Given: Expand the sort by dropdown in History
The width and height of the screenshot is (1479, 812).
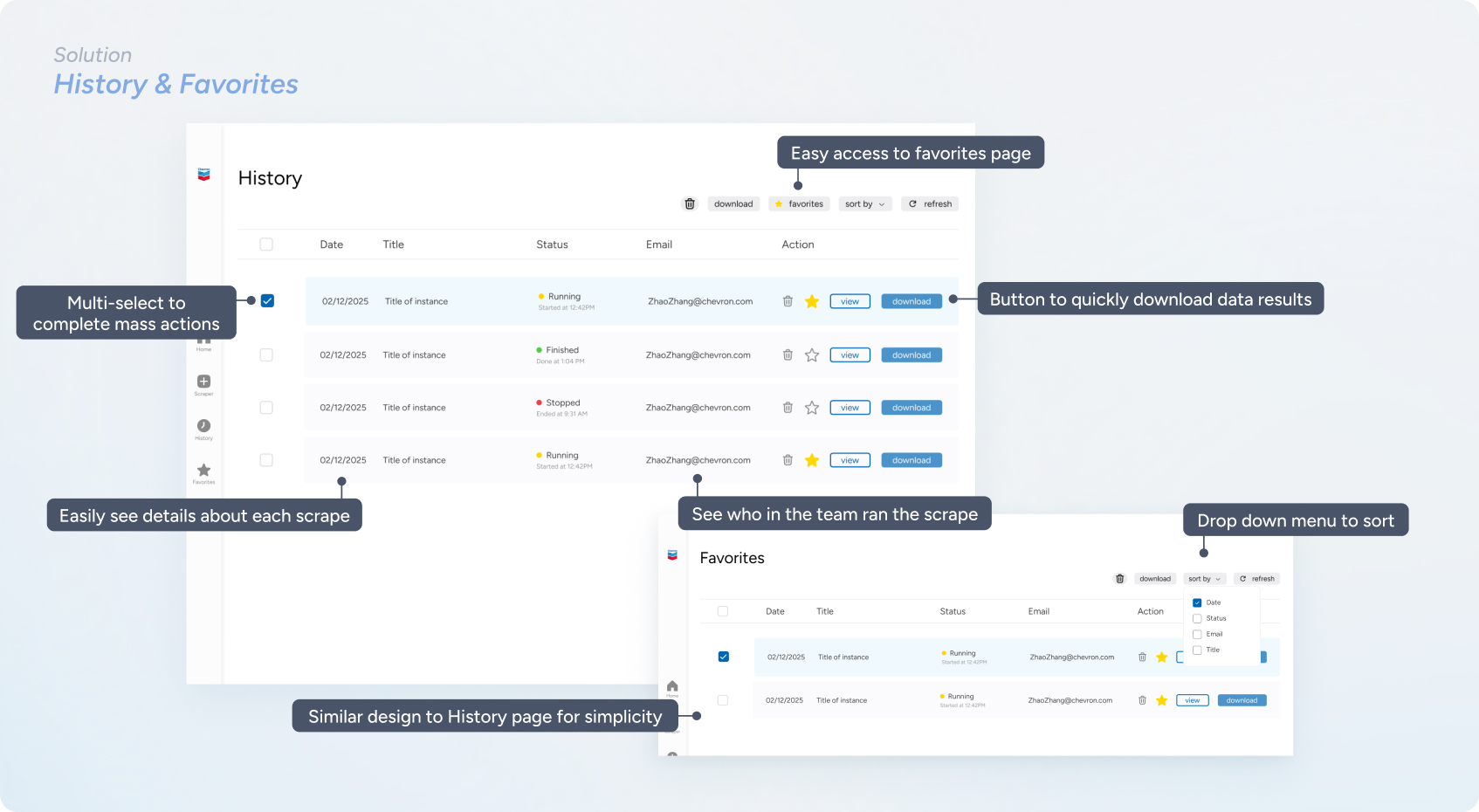Looking at the screenshot, I should point(864,204).
